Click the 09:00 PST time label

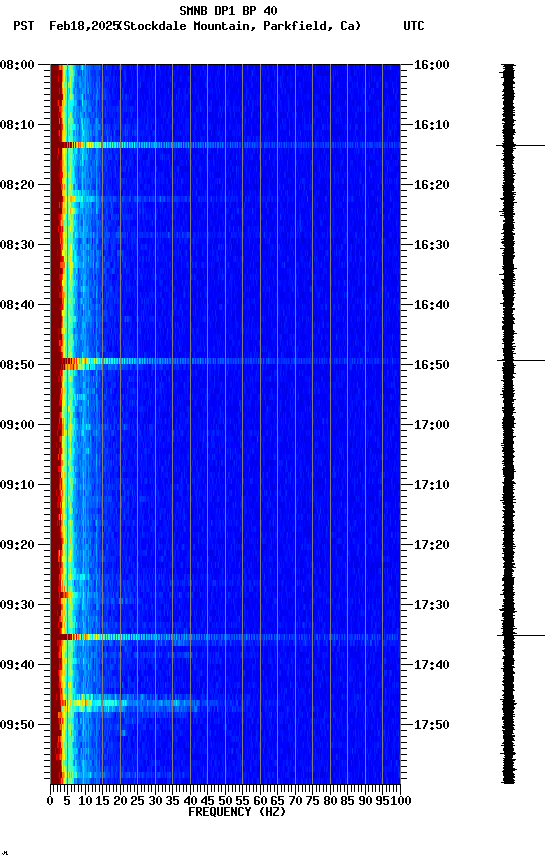pyautogui.click(x=17, y=425)
